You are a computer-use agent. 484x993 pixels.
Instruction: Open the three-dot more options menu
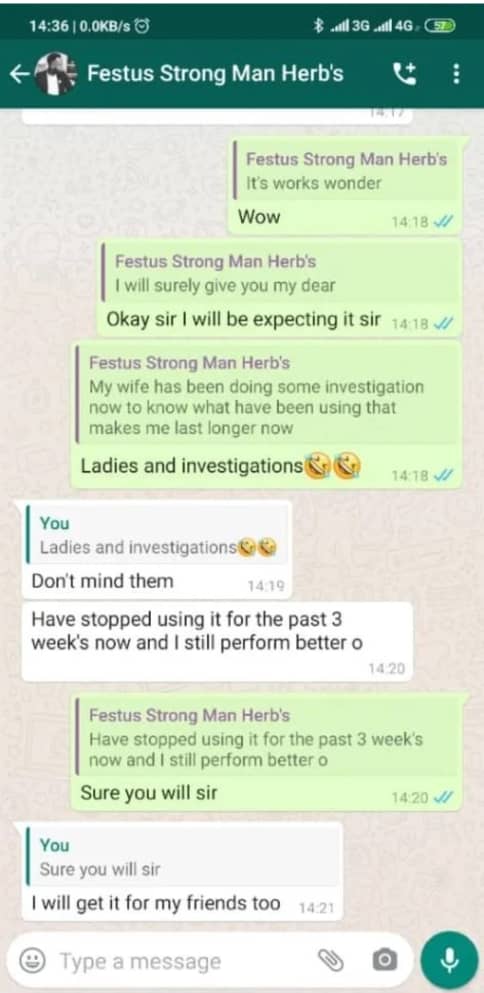(x=456, y=74)
